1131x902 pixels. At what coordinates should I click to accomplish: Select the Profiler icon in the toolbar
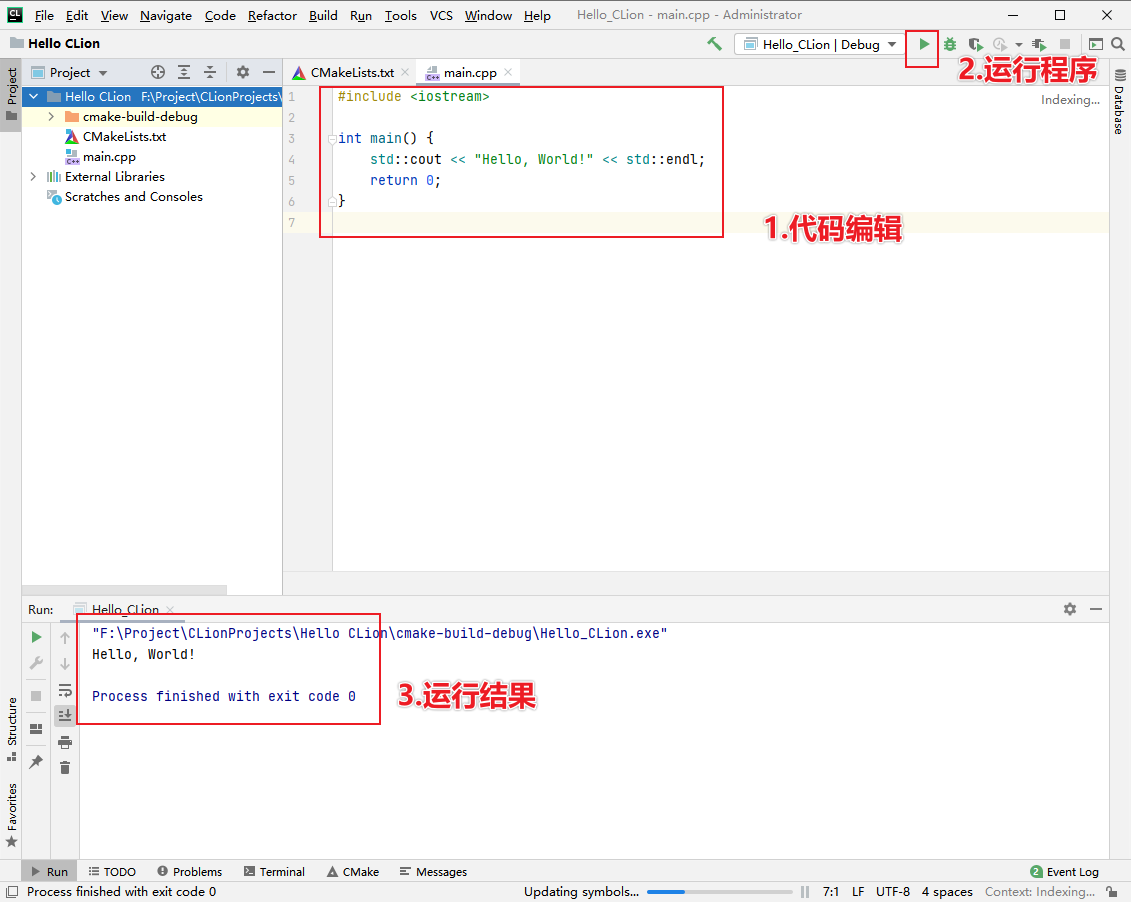pos(999,44)
